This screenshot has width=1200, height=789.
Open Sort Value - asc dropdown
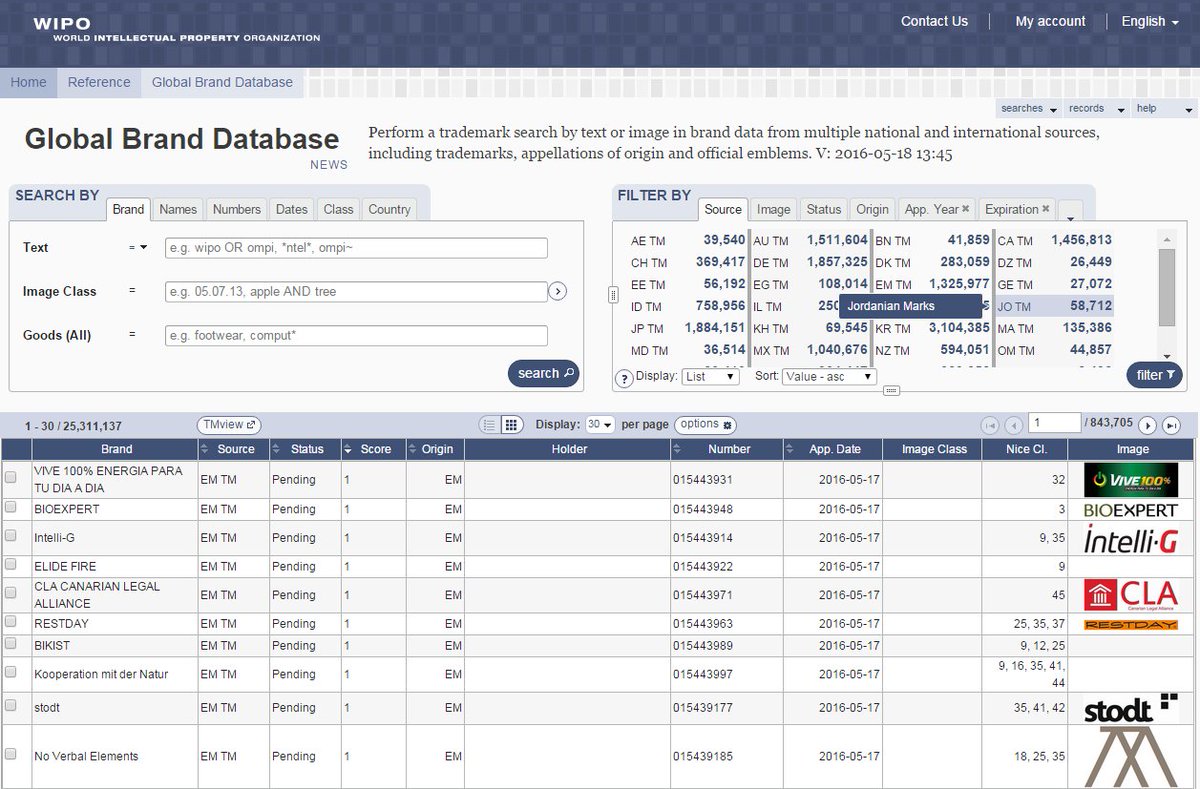pos(829,377)
